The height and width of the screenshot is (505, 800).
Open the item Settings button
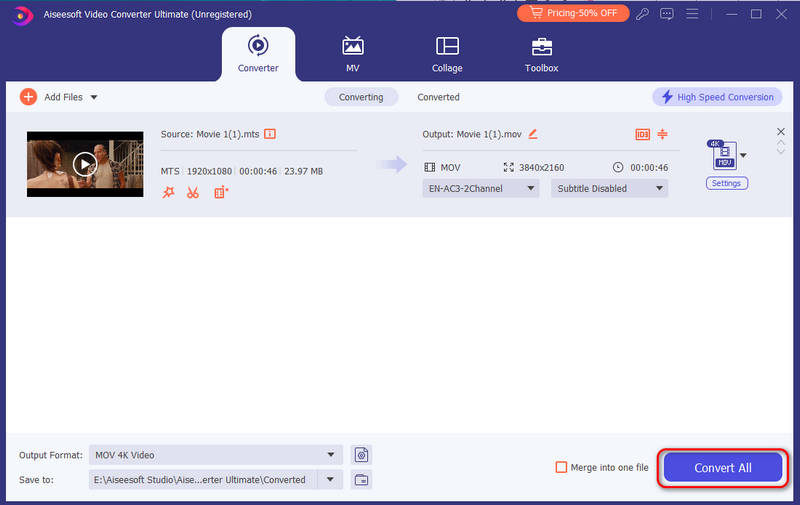coord(727,183)
